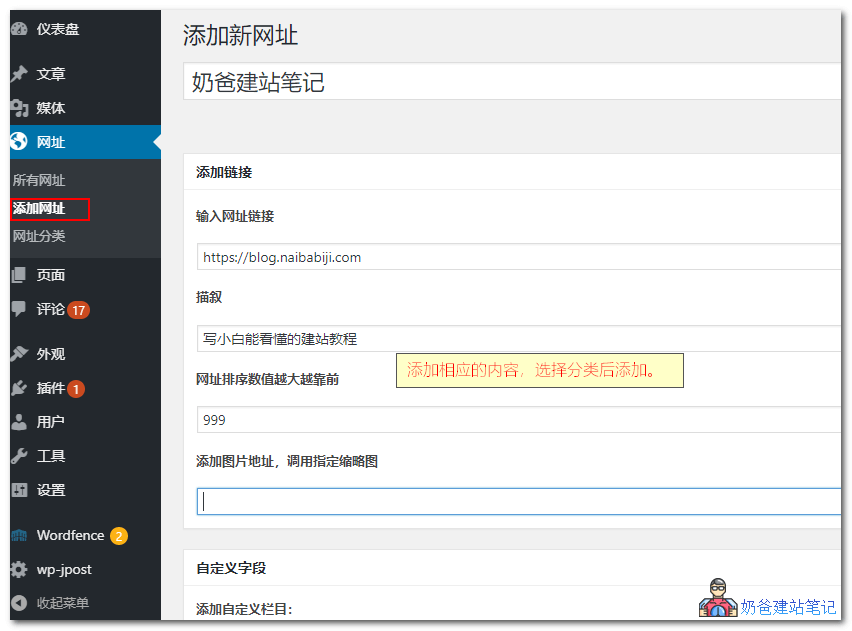Screen dimensions: 852x631
Task: Click the 评论 comments bubble icon
Action: (22, 310)
